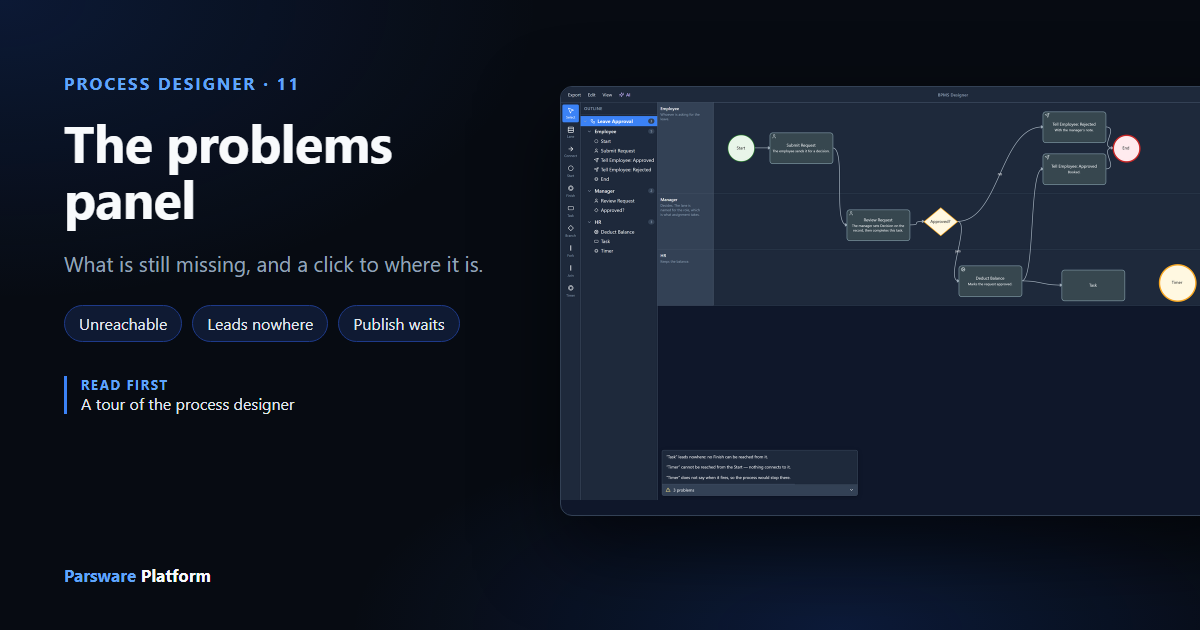Click the green Start node on canvas
The height and width of the screenshot is (630, 1200).
(741, 148)
